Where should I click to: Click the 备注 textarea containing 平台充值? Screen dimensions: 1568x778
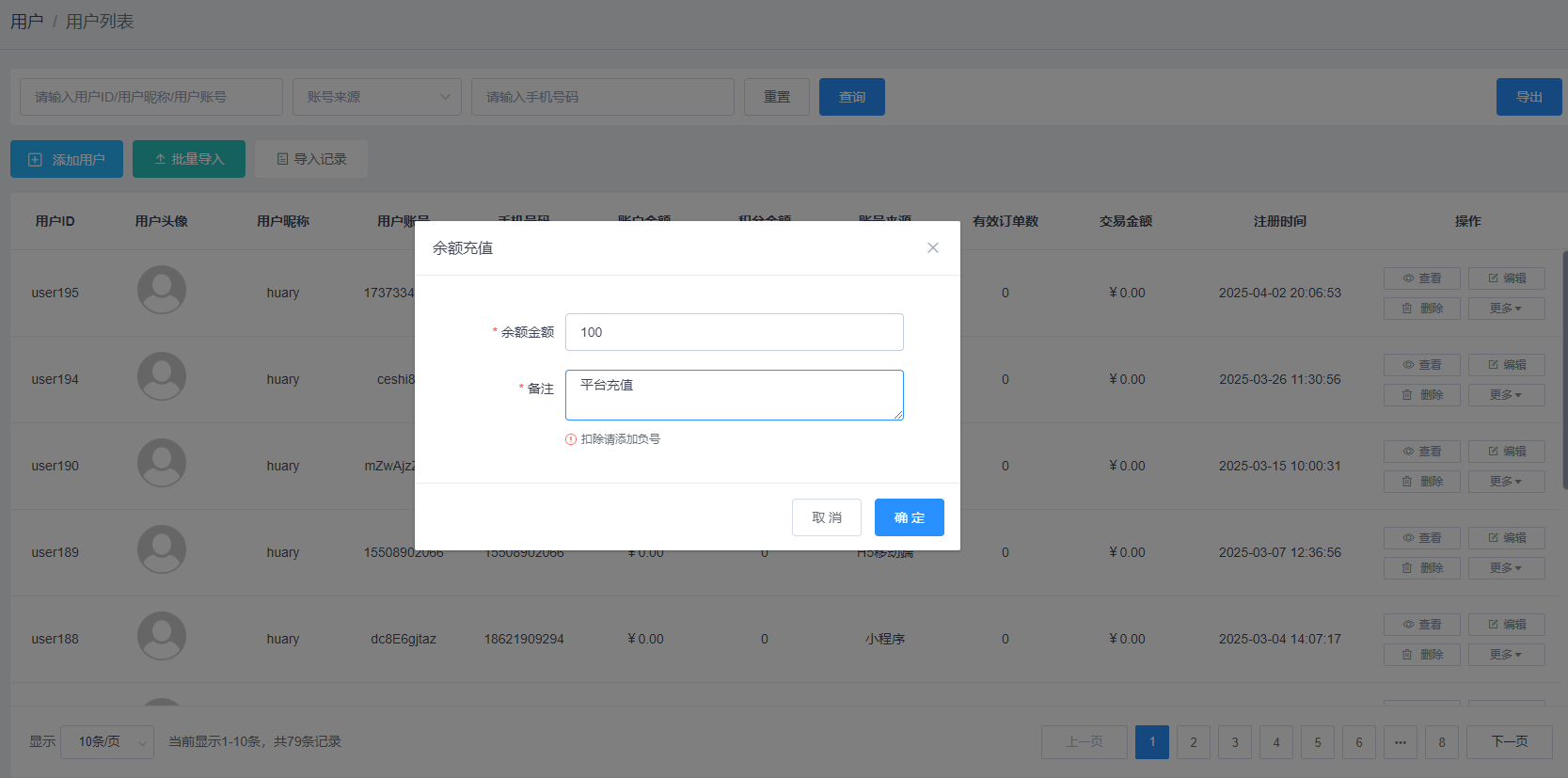pos(734,395)
